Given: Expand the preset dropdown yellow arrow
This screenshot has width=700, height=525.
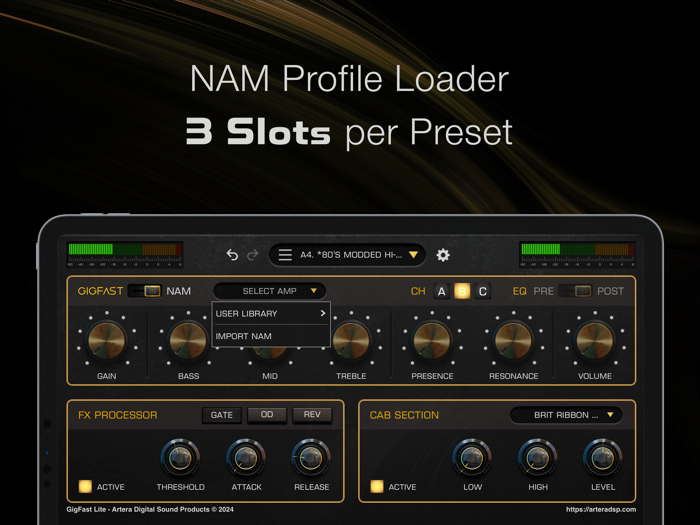Looking at the screenshot, I should (413, 255).
